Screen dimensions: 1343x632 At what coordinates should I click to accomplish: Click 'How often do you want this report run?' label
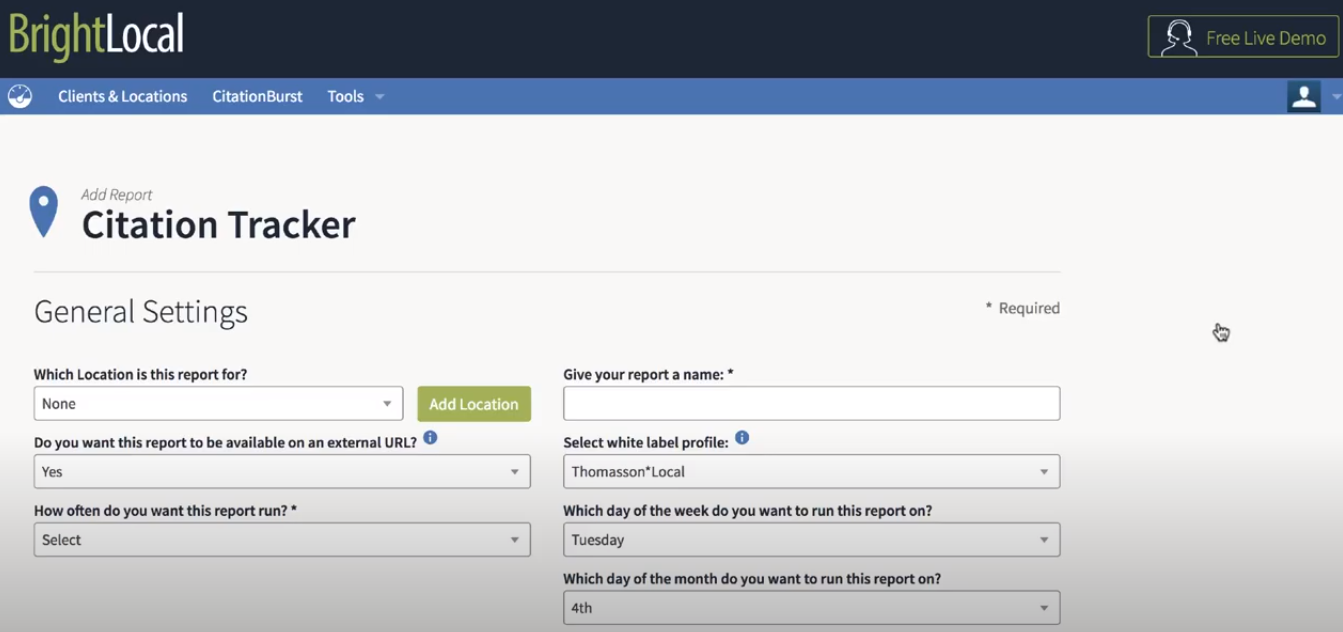point(165,510)
